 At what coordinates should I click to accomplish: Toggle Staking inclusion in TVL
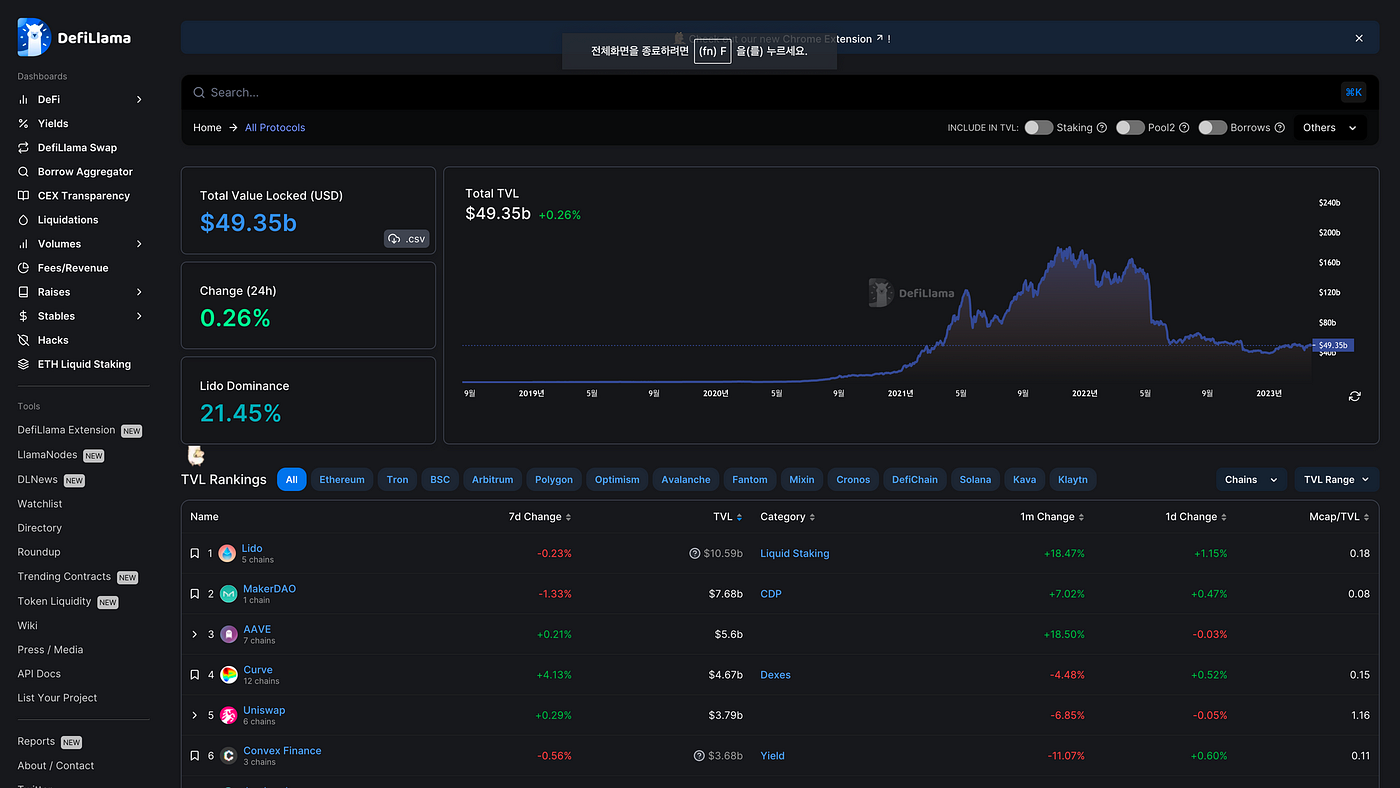[1039, 128]
